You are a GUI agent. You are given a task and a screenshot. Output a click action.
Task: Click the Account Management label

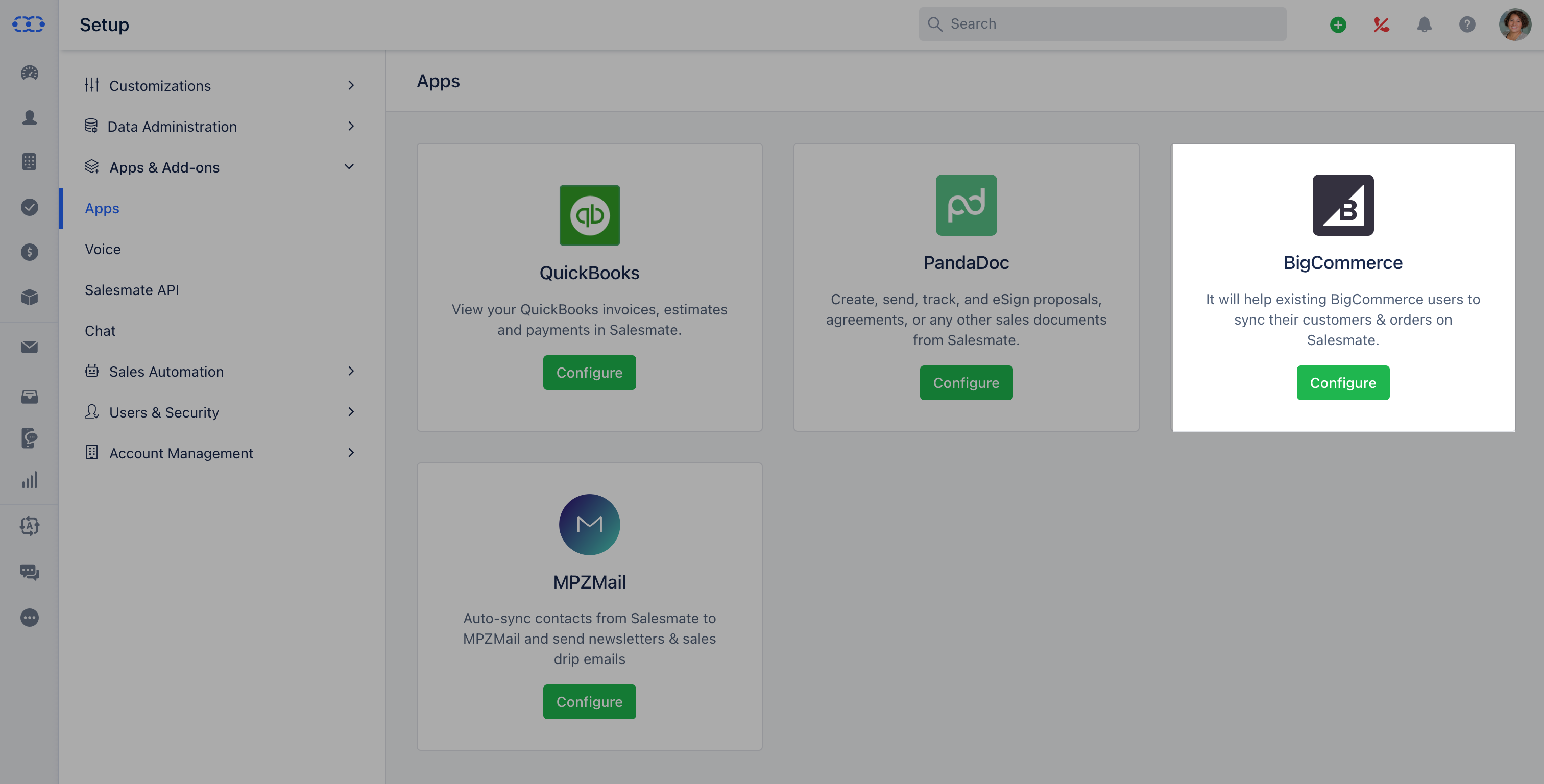[181, 453]
